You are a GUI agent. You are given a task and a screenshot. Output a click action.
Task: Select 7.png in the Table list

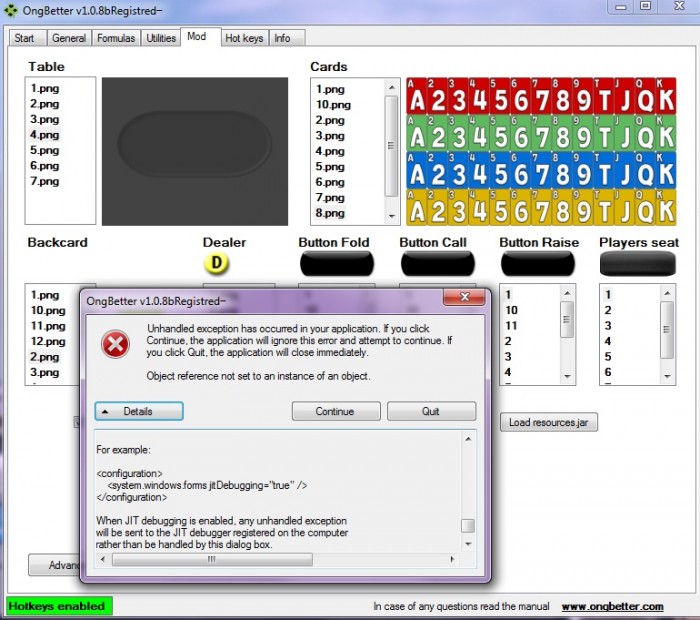45,181
